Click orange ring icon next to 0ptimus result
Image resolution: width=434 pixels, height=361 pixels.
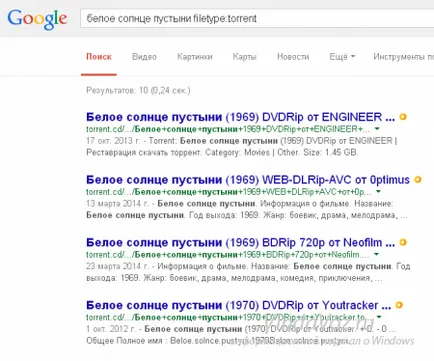tap(418, 180)
